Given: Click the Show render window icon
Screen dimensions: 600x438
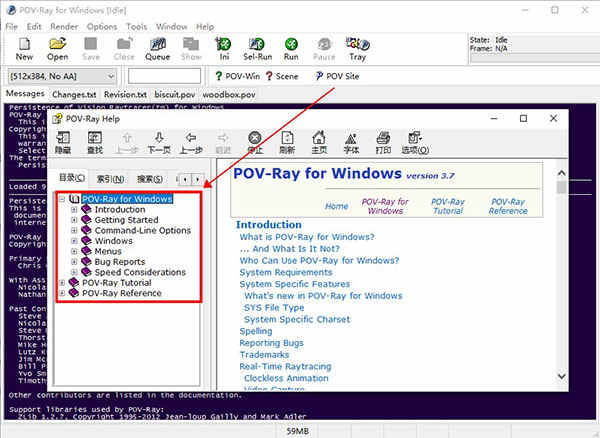Looking at the screenshot, I should (191, 49).
